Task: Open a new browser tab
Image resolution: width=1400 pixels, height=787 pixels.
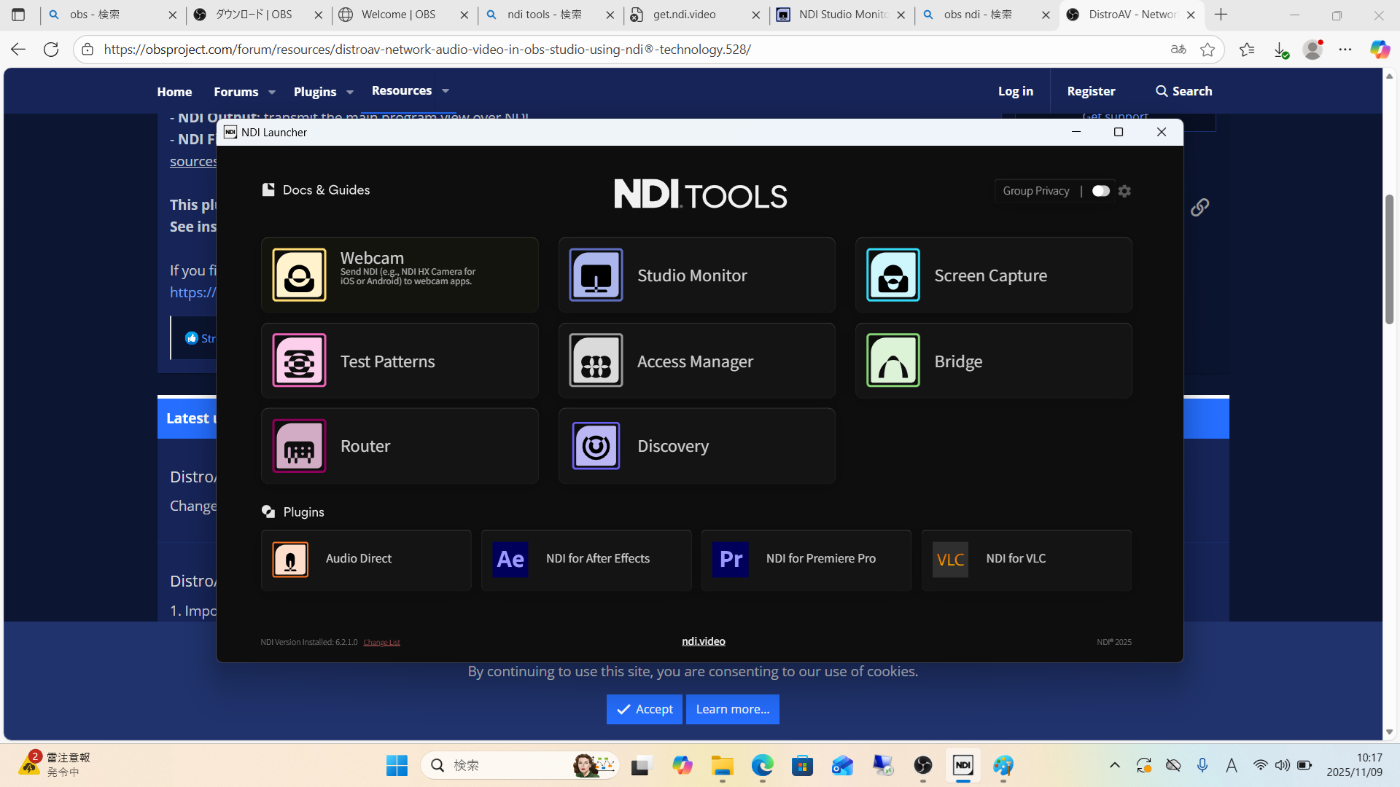Action: tap(1220, 15)
